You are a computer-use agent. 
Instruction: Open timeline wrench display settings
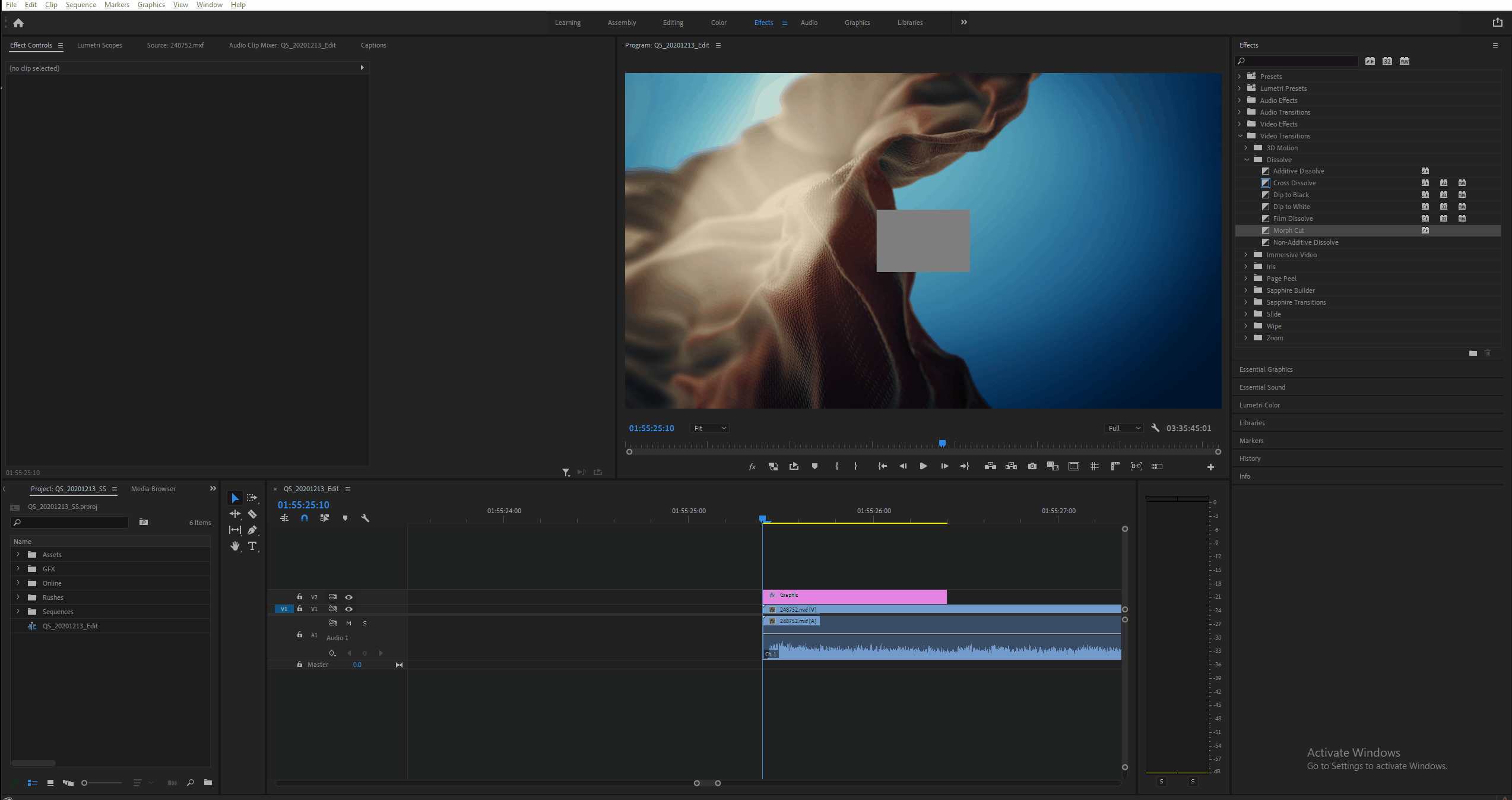(x=365, y=518)
